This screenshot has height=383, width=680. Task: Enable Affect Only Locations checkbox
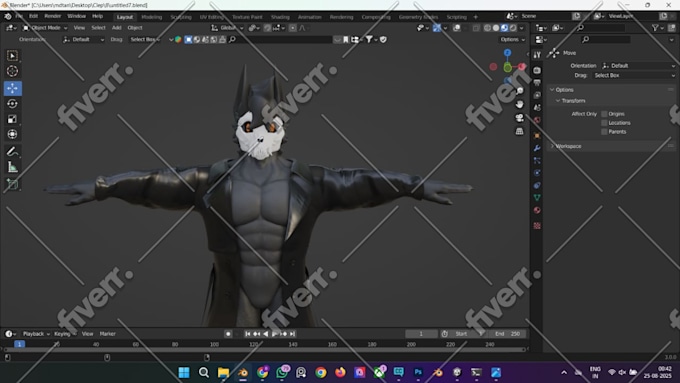point(604,123)
